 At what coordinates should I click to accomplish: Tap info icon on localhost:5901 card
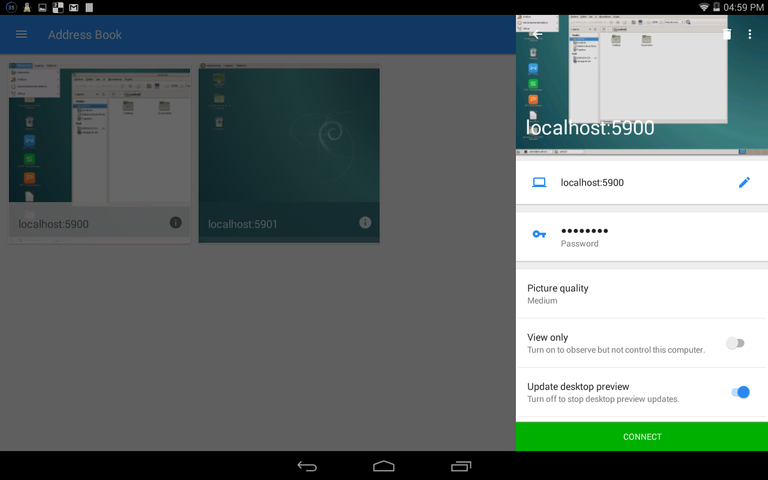(365, 223)
